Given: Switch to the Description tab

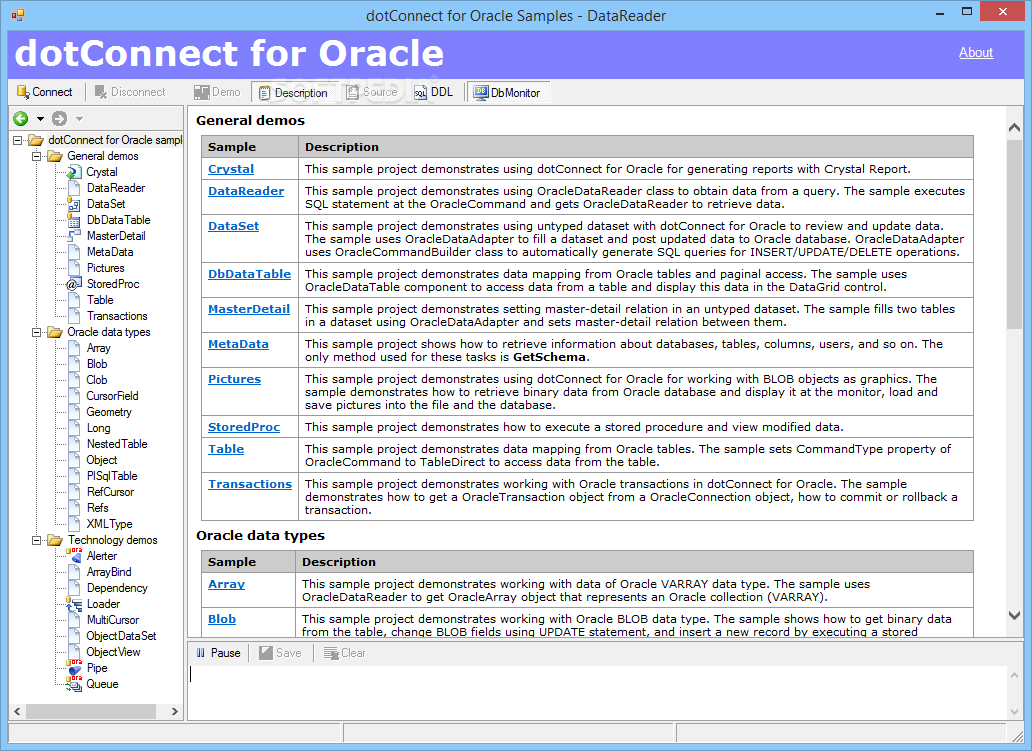Looking at the screenshot, I should pyautogui.click(x=294, y=93).
